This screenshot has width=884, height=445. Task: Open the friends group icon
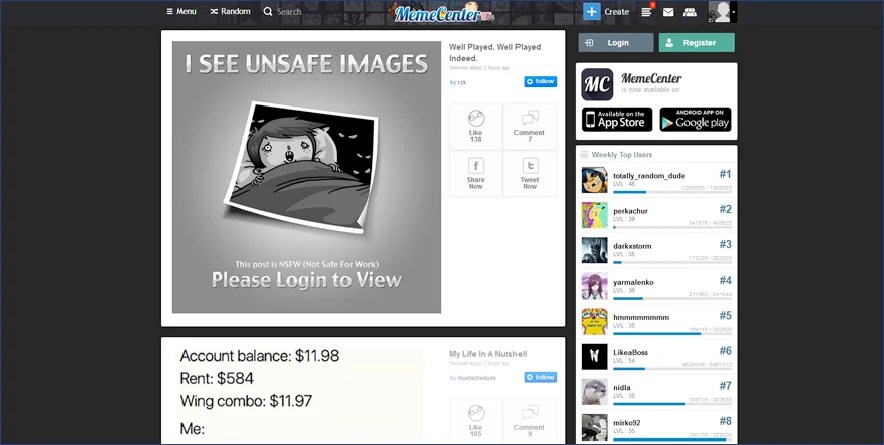tap(689, 11)
